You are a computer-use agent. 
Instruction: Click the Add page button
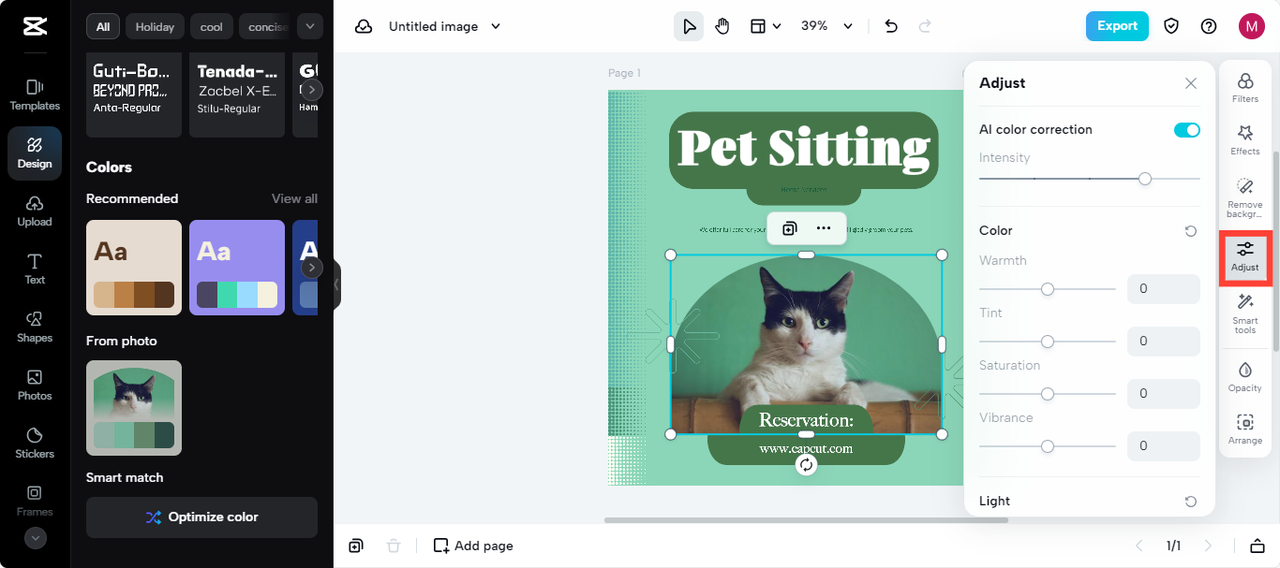pyautogui.click(x=473, y=546)
